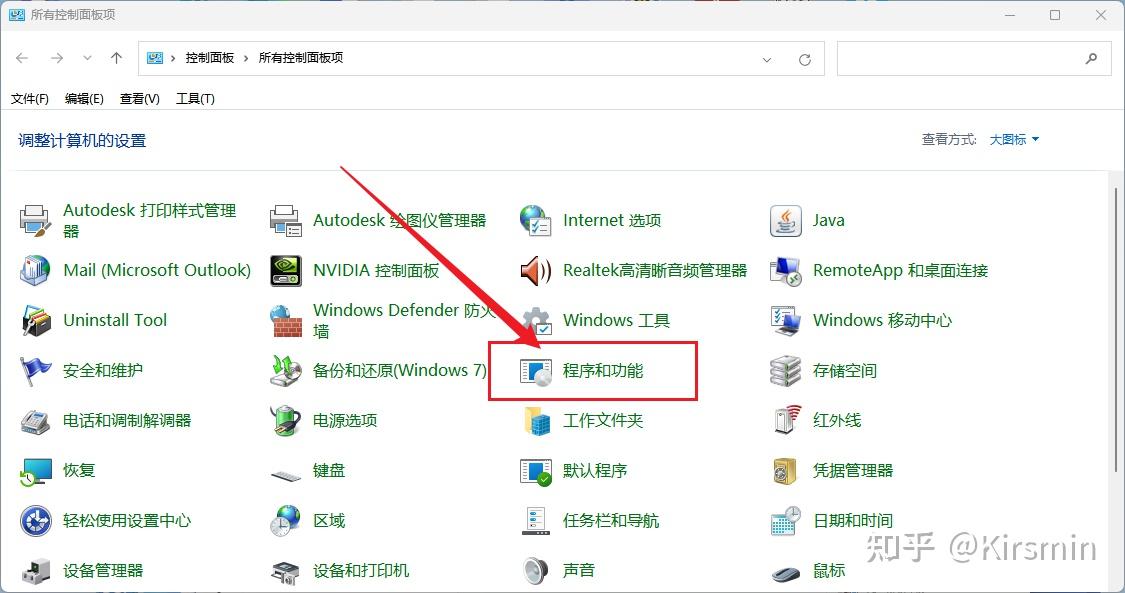
Task: Open the 电源选项 text link
Action: pyautogui.click(x=345, y=421)
